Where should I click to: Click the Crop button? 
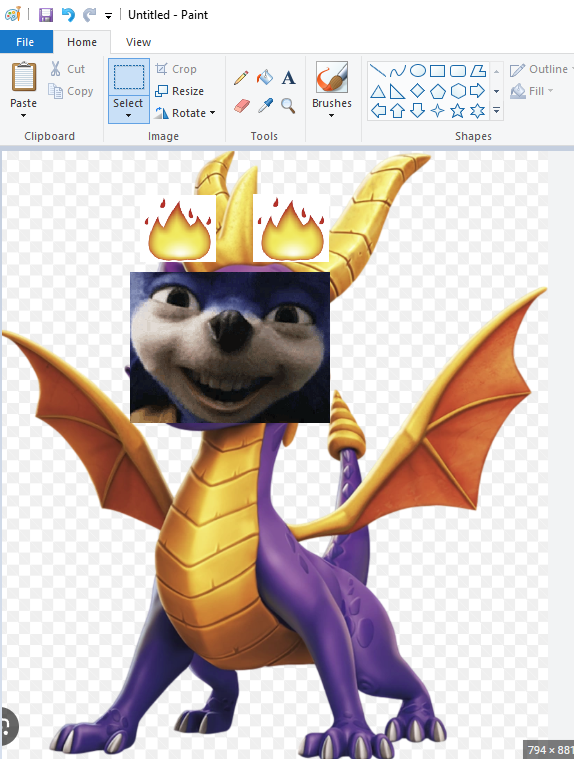pyautogui.click(x=176, y=69)
